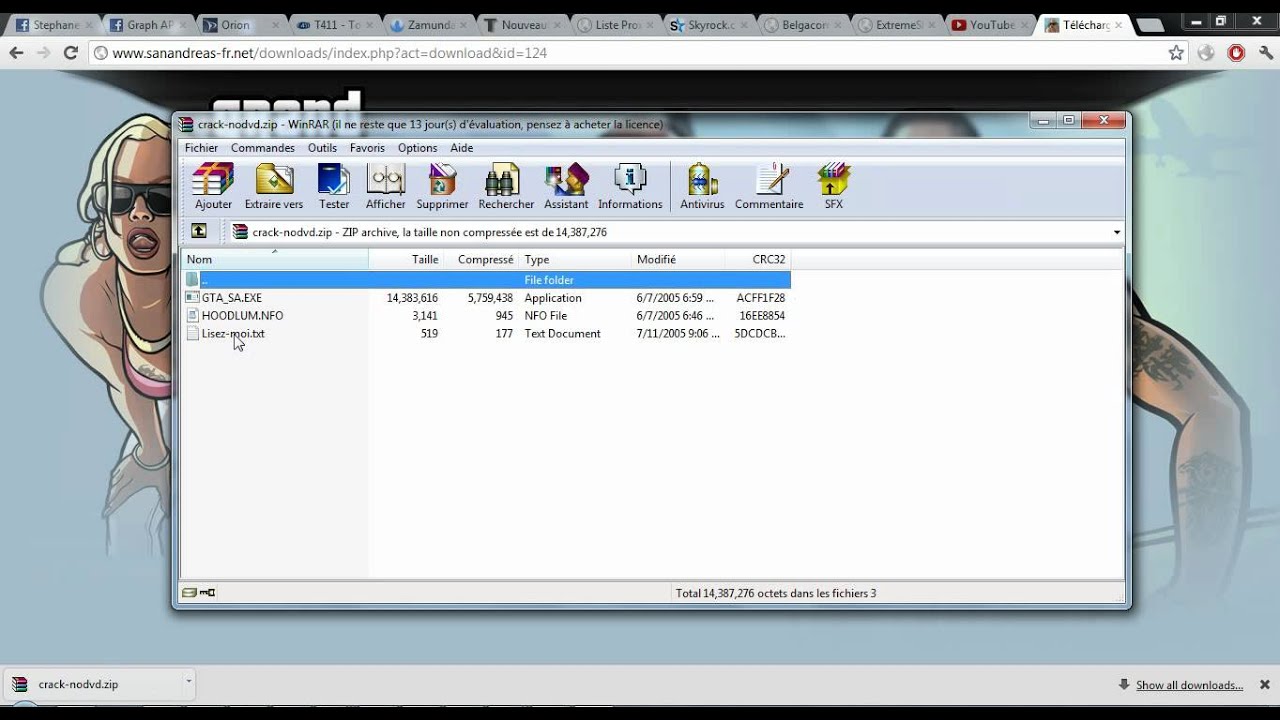
Task: Click the crack-nodvd.zip download item icon
Action: point(19,685)
